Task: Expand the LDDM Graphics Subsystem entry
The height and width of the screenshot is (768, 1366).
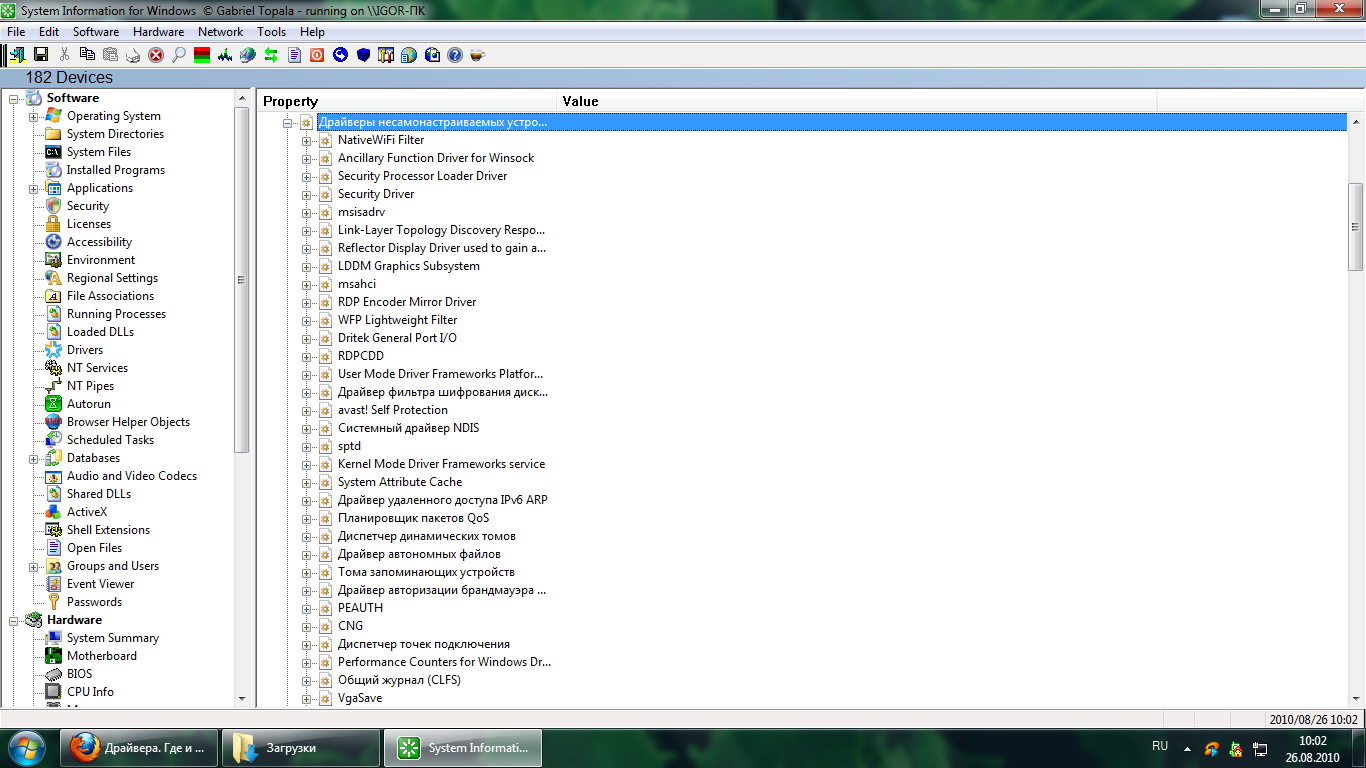Action: click(307, 266)
